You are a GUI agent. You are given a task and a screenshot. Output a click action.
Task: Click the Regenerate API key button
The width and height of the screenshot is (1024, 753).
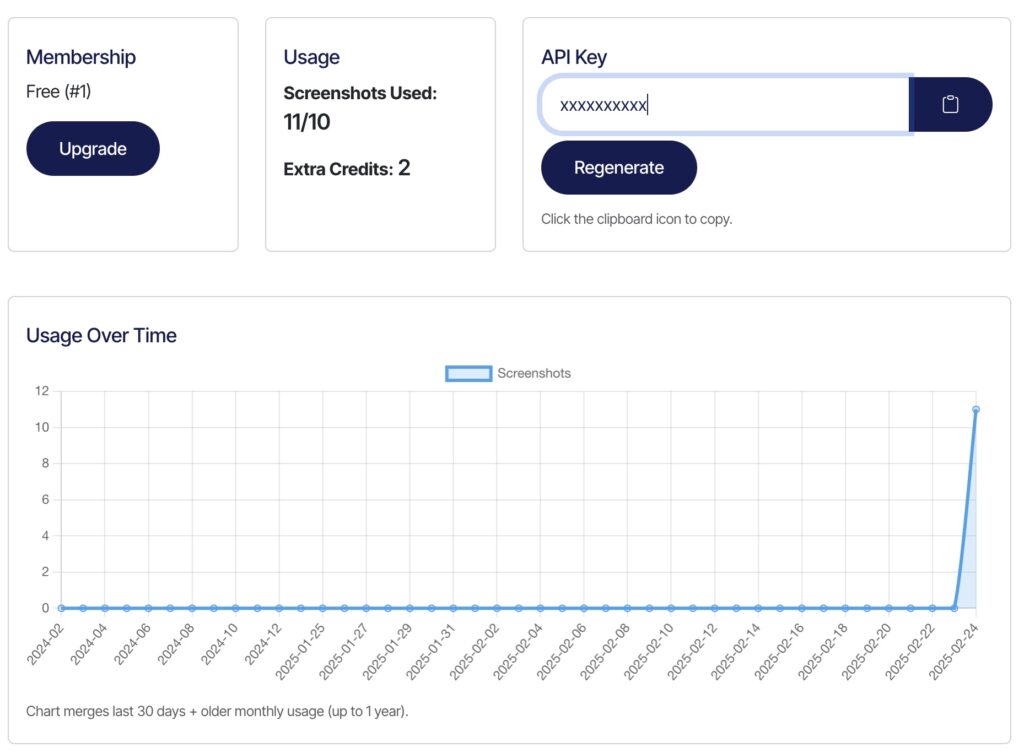618,168
